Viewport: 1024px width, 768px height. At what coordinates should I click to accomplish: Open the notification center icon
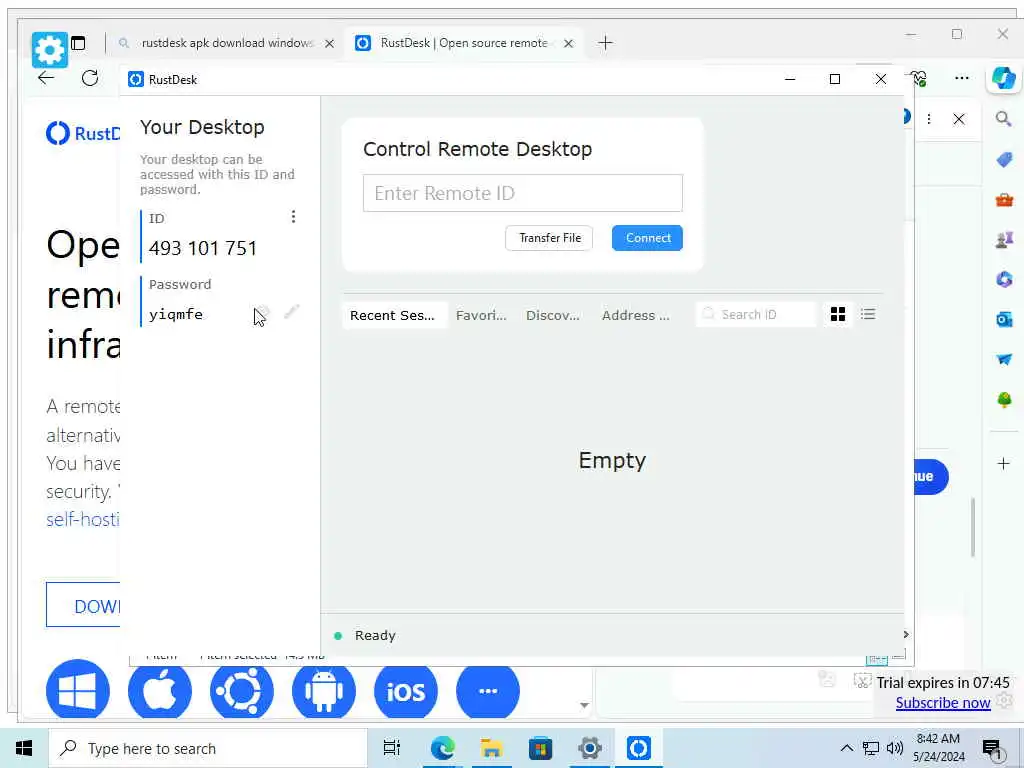pyautogui.click(x=992, y=750)
